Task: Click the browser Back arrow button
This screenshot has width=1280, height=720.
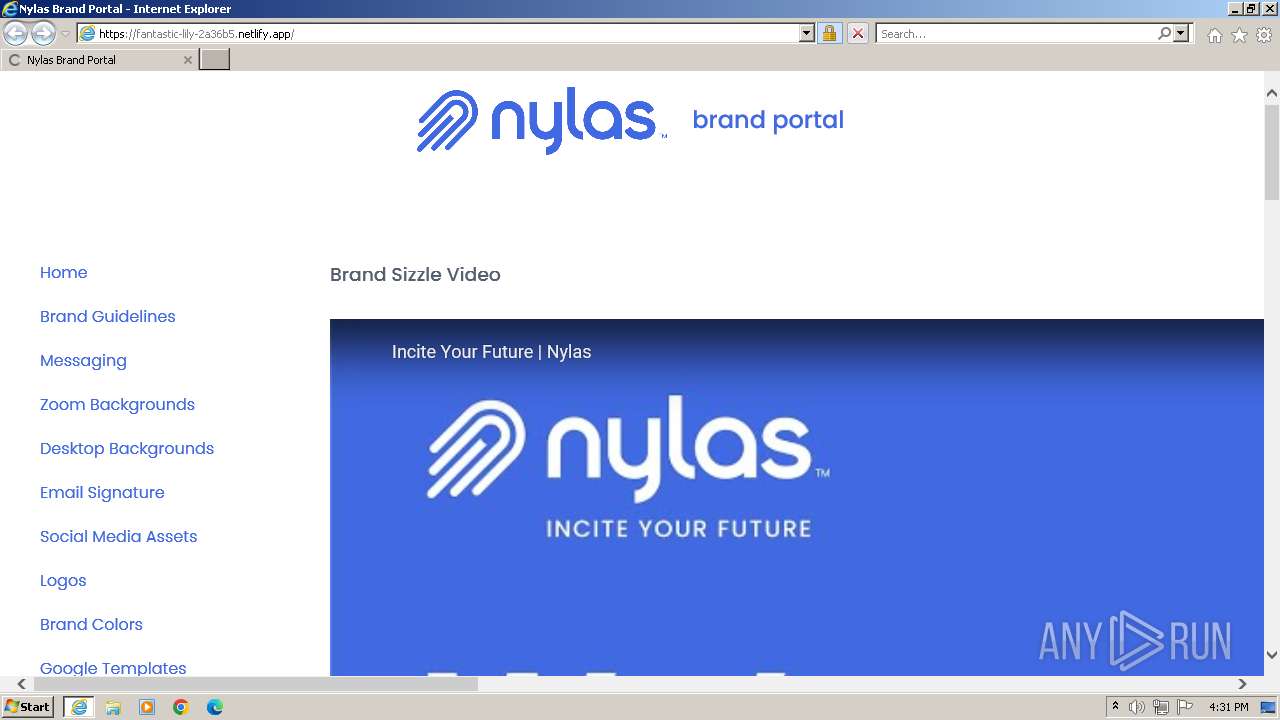Action: point(15,33)
